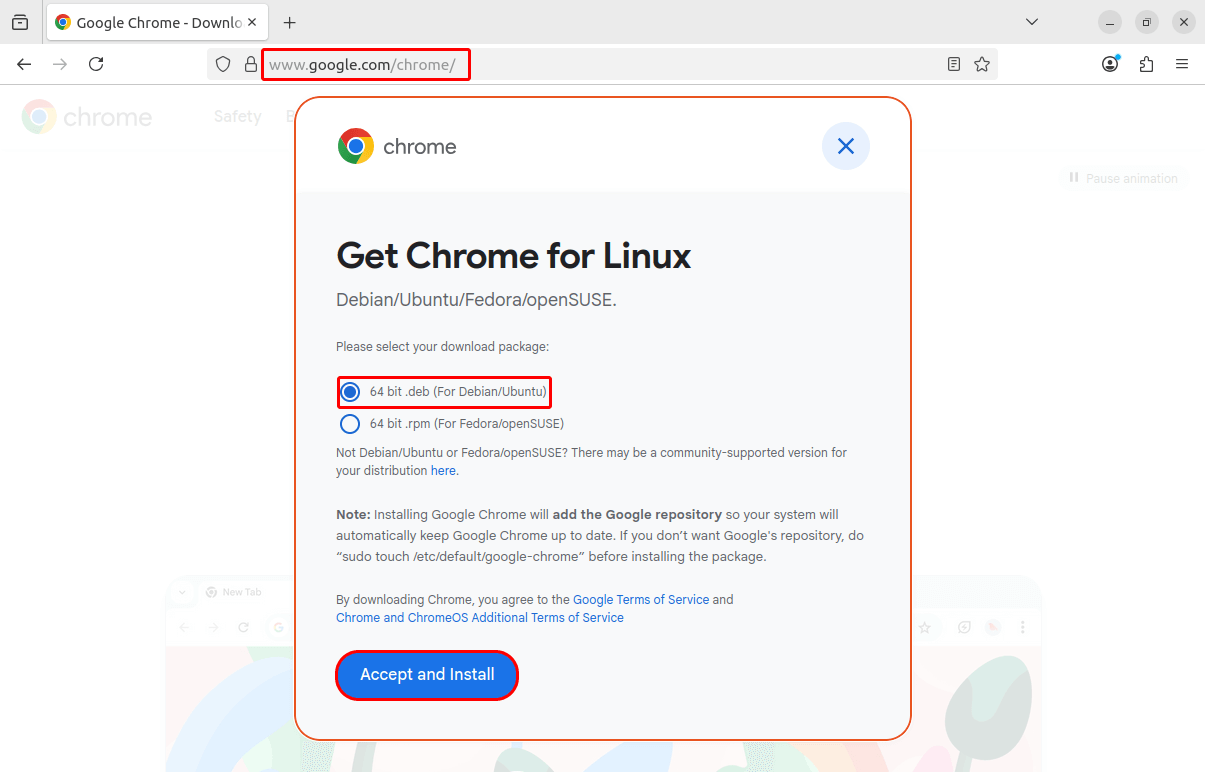This screenshot has width=1205, height=772.
Task: Bookmark this page with star
Action: pyautogui.click(x=982, y=64)
